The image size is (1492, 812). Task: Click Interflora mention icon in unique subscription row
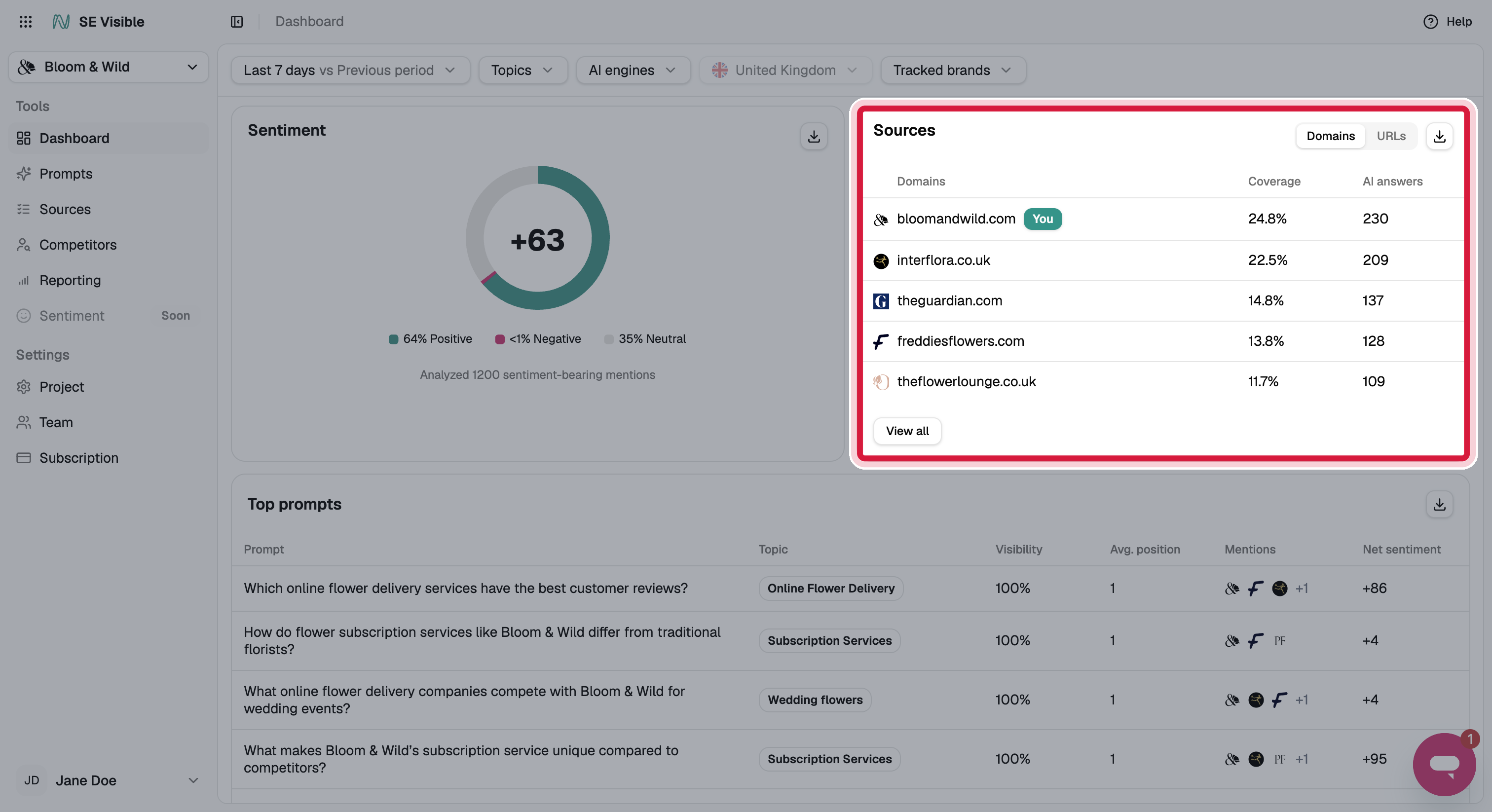pos(1256,759)
